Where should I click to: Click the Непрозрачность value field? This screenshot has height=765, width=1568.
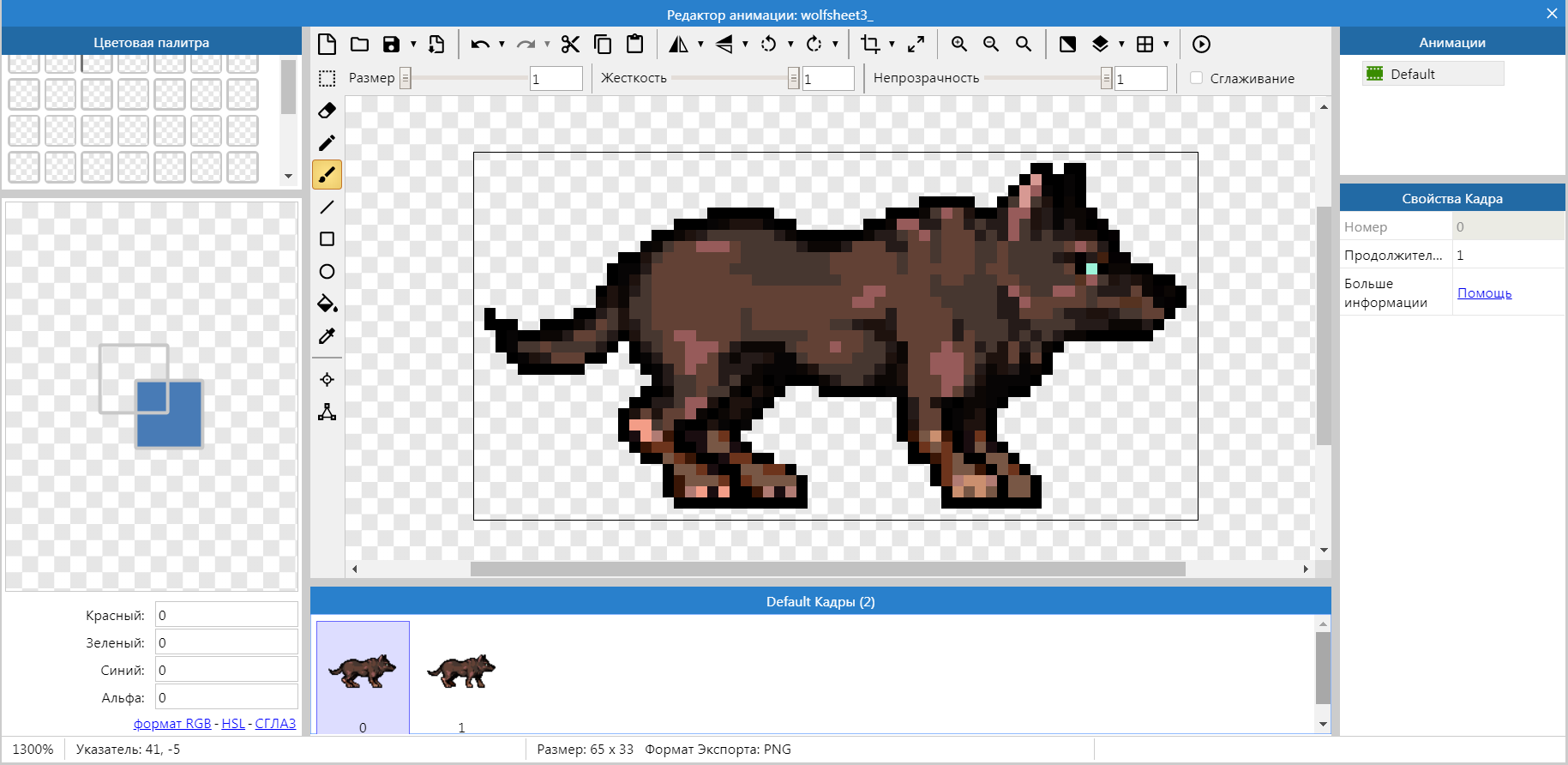[1141, 79]
